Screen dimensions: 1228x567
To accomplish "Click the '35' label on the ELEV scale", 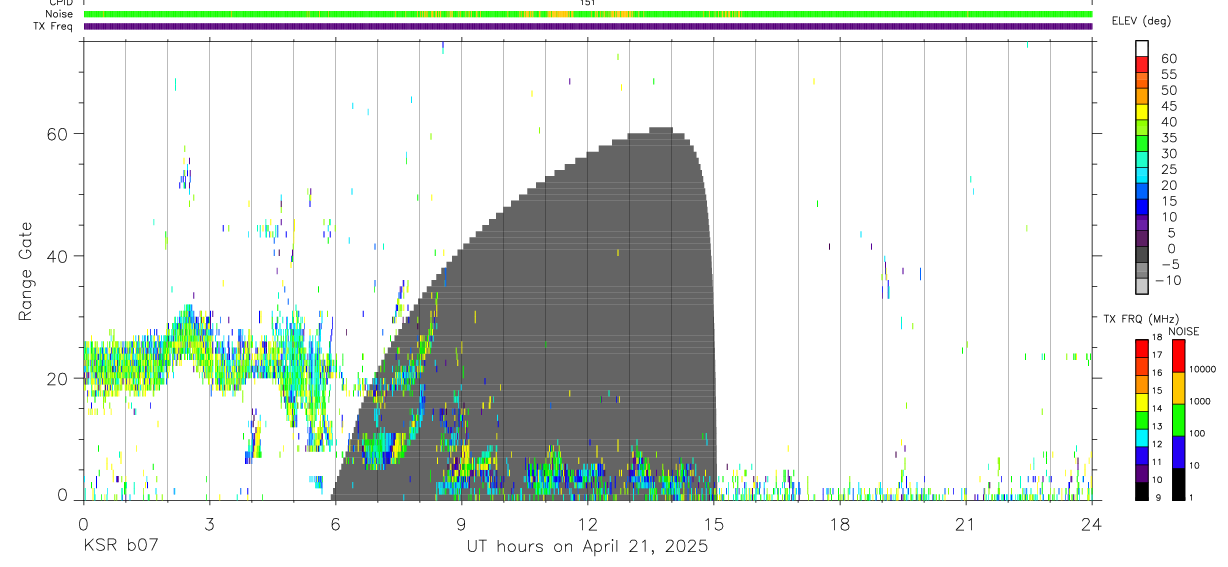I will tap(1168, 138).
